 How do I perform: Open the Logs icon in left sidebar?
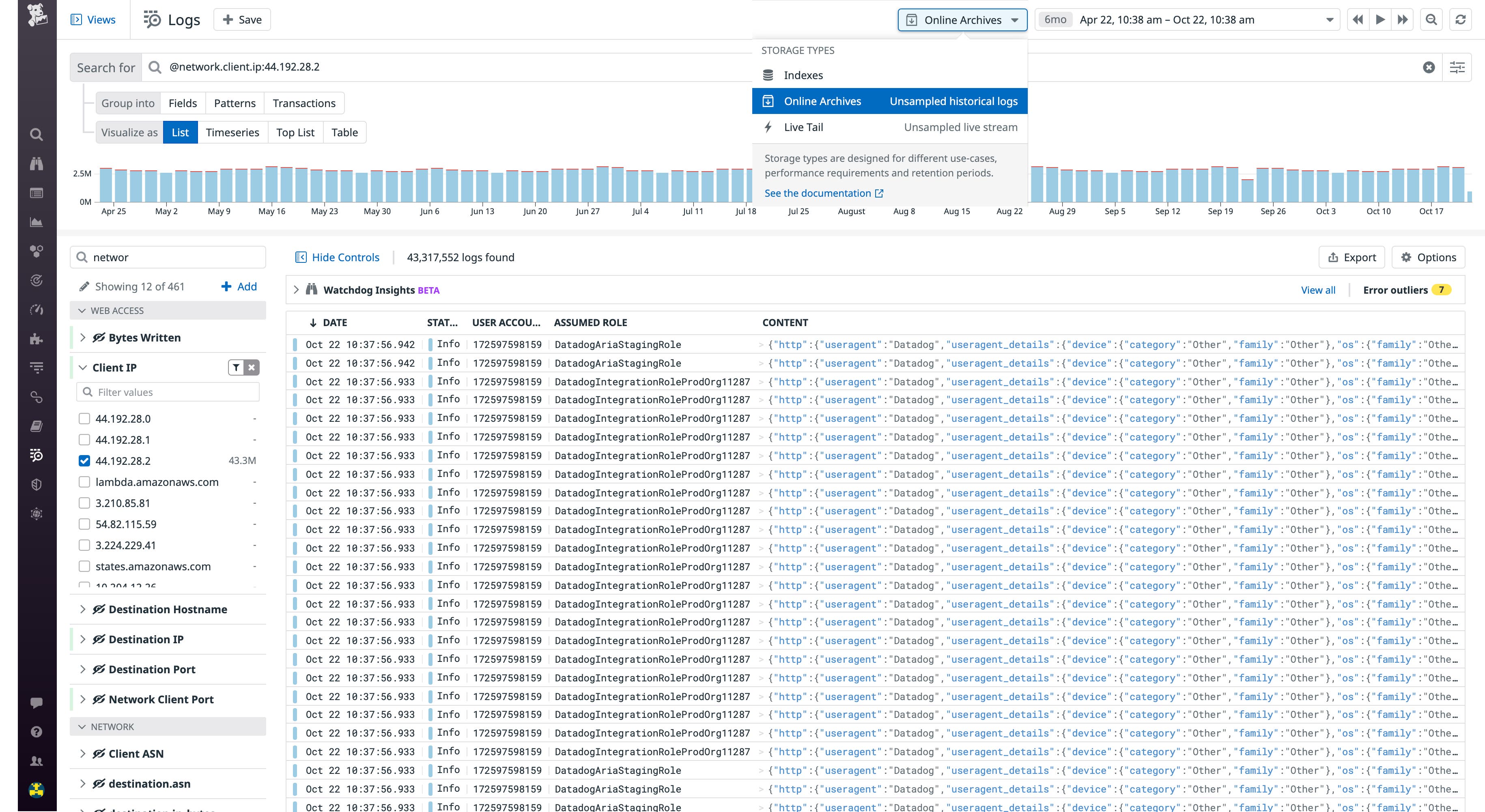coord(37,455)
